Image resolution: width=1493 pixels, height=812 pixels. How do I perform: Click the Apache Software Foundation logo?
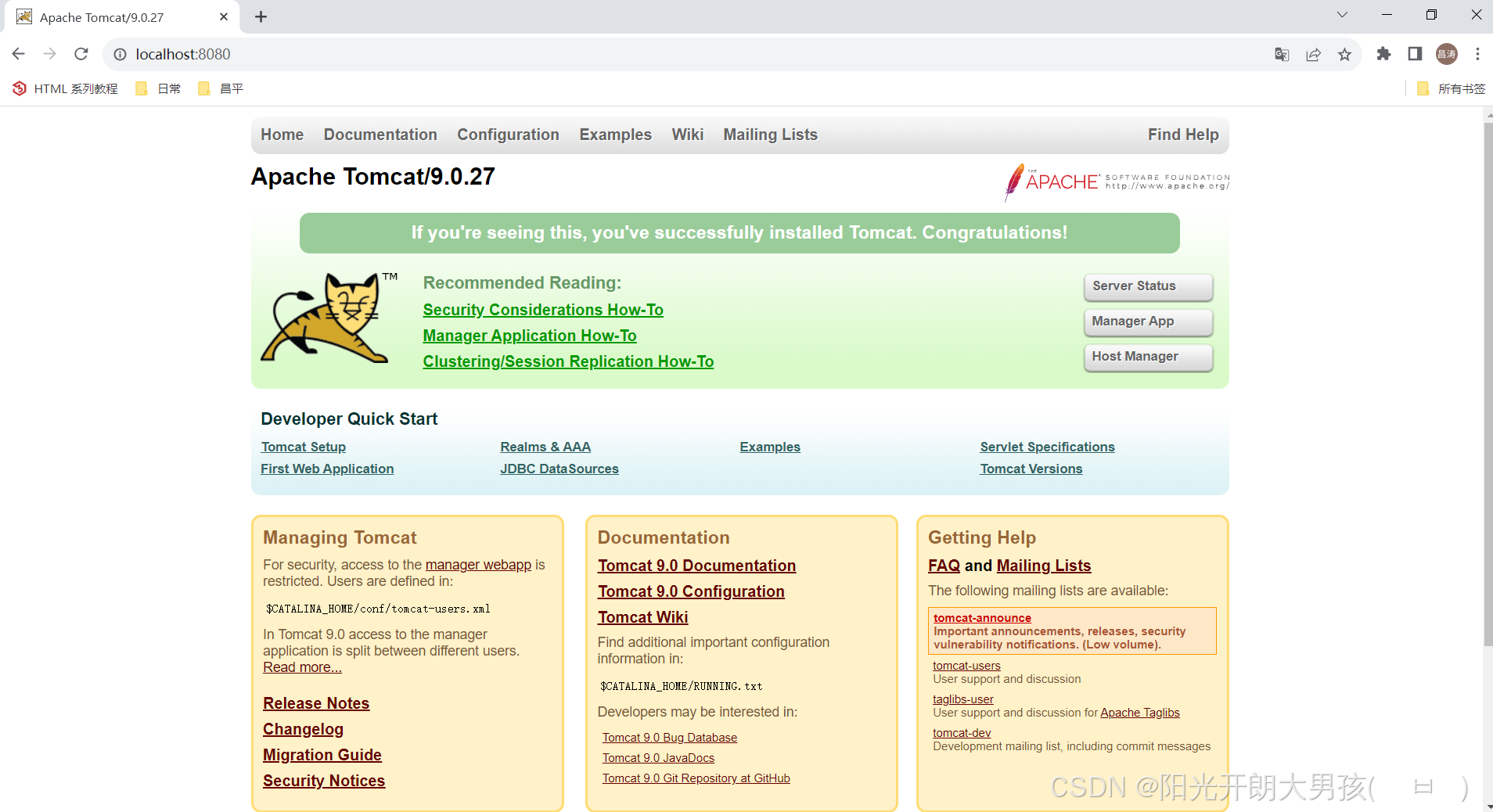point(1117,182)
